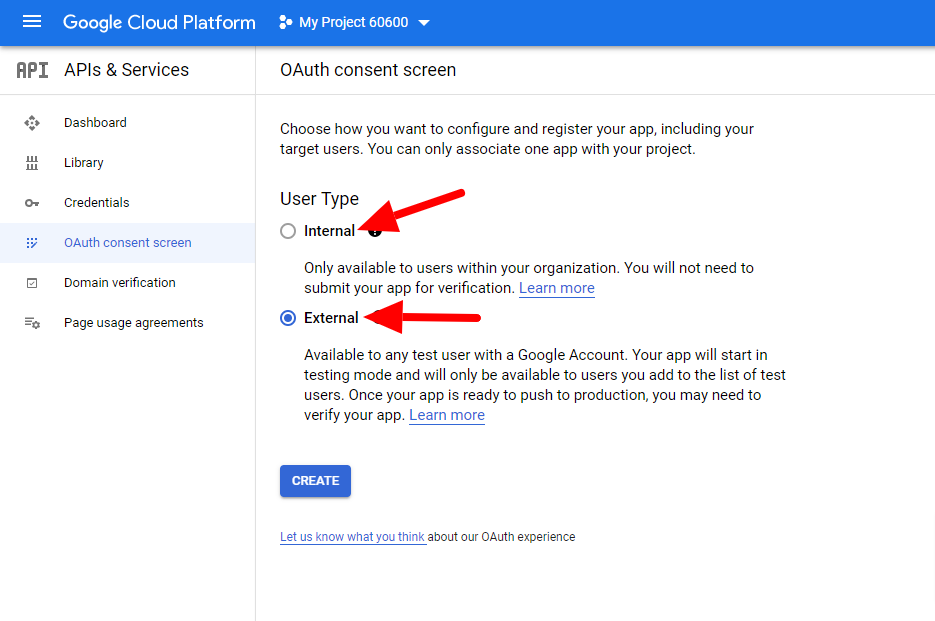Click the OAuth consent screen sidebar icon

click(x=32, y=243)
